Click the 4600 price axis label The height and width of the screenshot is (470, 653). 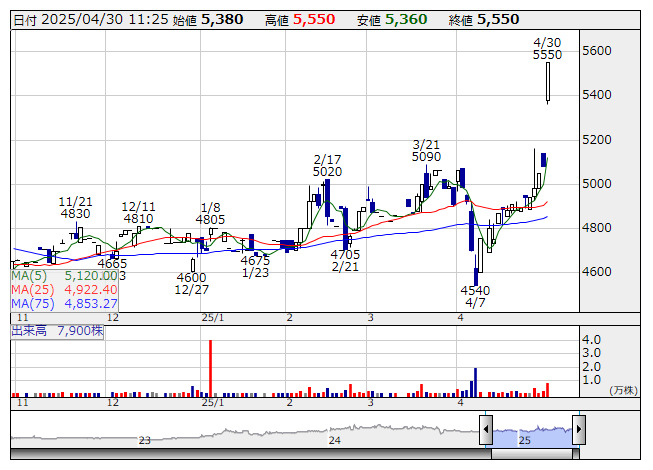pos(597,272)
